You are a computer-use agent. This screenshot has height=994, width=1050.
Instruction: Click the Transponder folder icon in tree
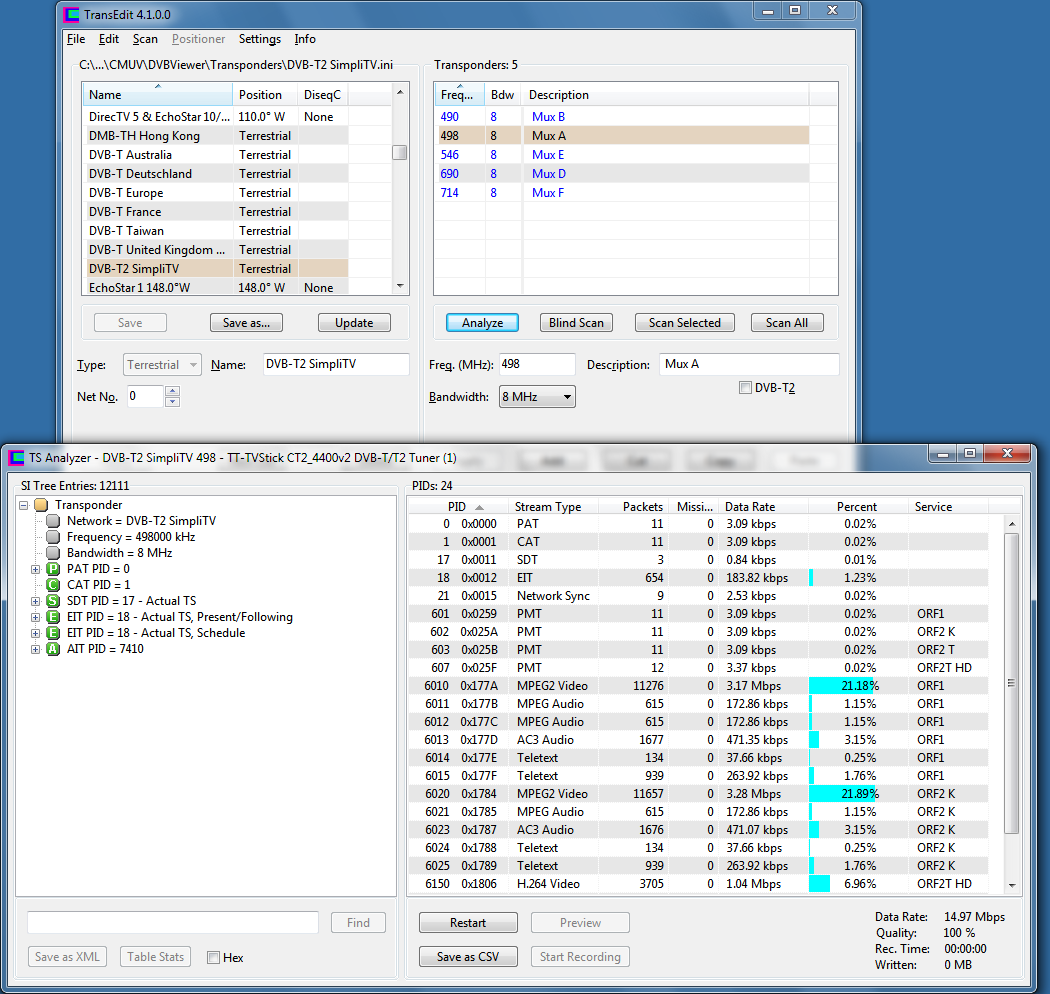point(41,505)
